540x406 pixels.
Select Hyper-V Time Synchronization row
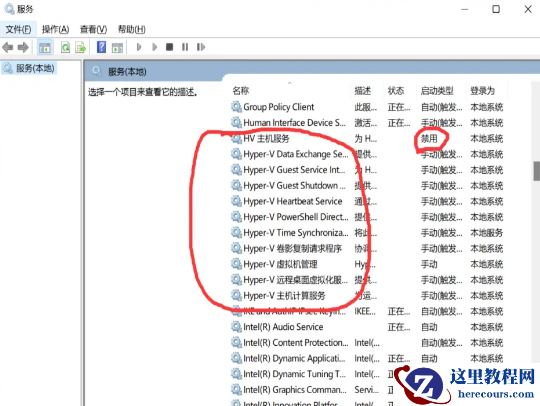[x=367, y=233]
